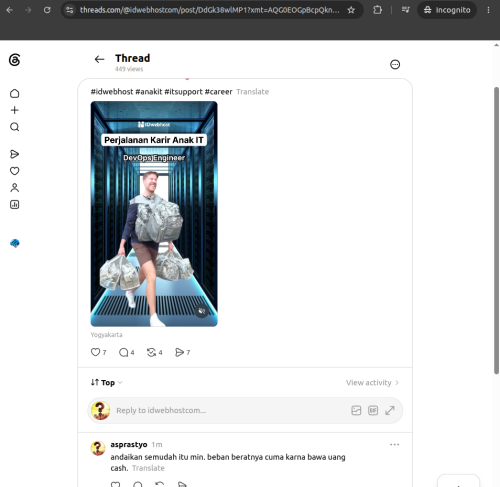Open Insights chart icon in sidebar
The image size is (500, 487).
14,204
